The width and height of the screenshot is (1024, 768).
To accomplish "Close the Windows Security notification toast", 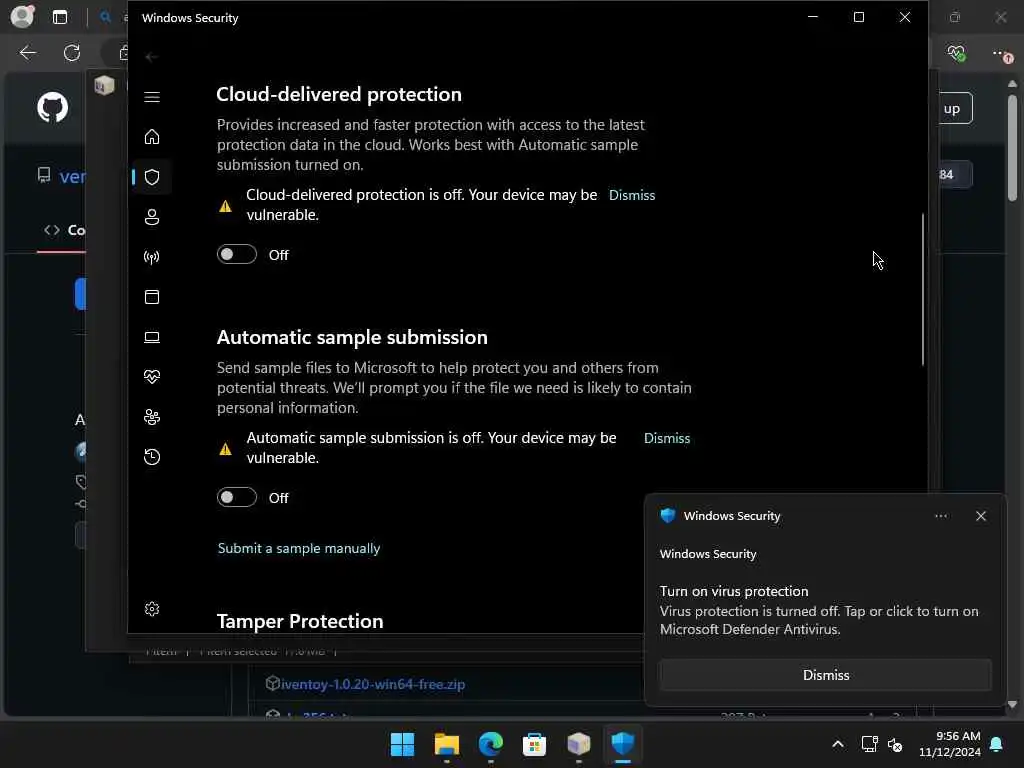I will [980, 516].
